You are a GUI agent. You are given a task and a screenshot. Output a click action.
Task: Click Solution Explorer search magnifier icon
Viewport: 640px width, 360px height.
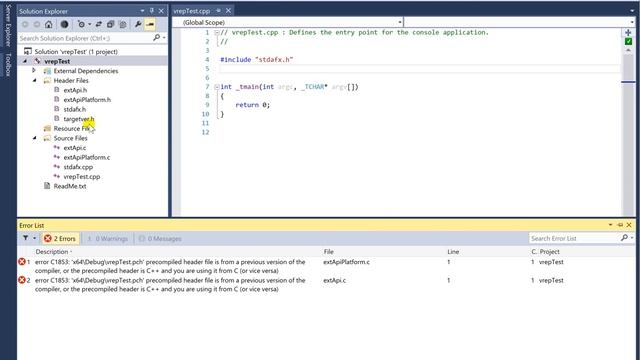tap(156, 38)
